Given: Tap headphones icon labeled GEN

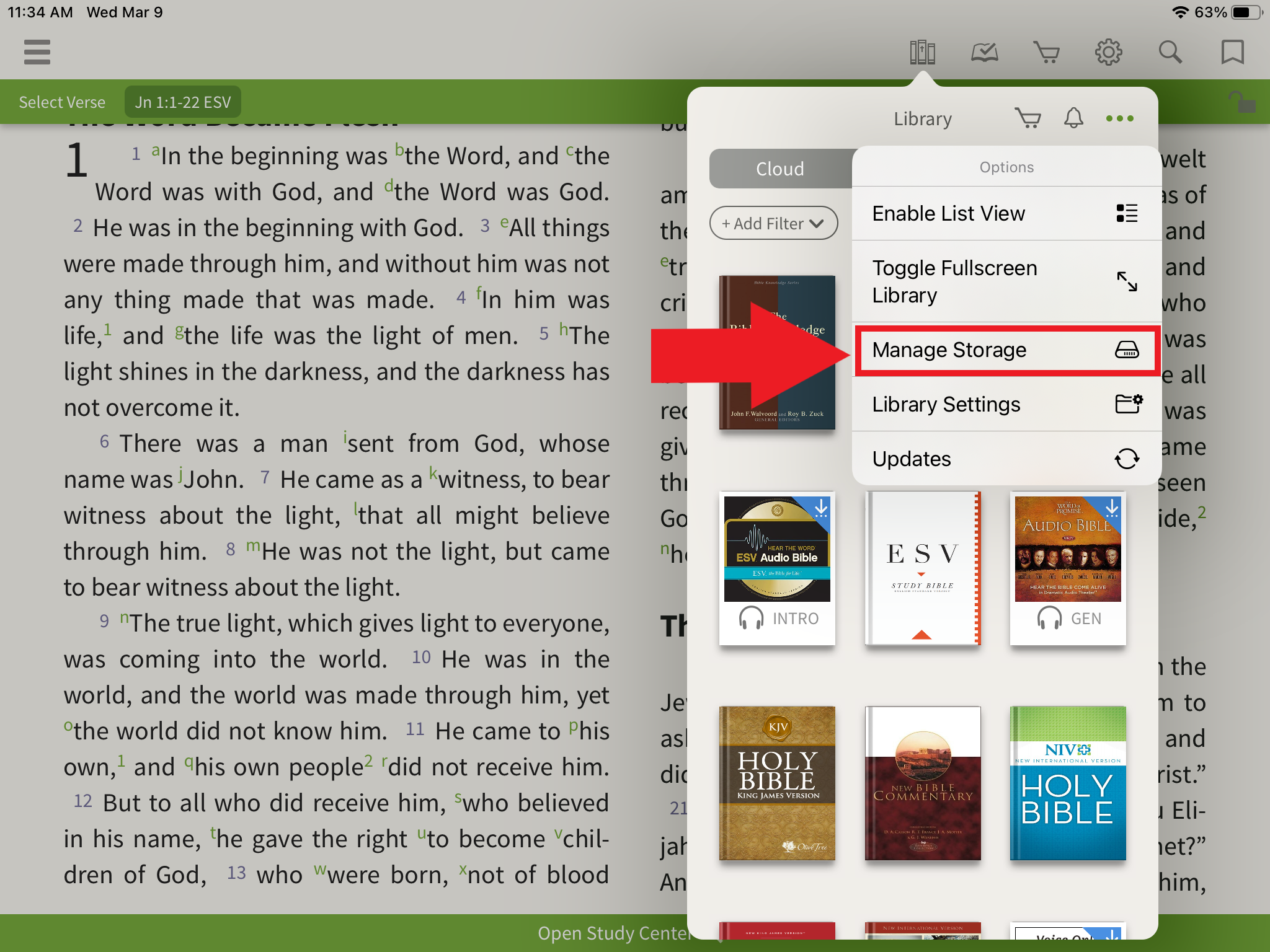Looking at the screenshot, I should tap(1049, 619).
